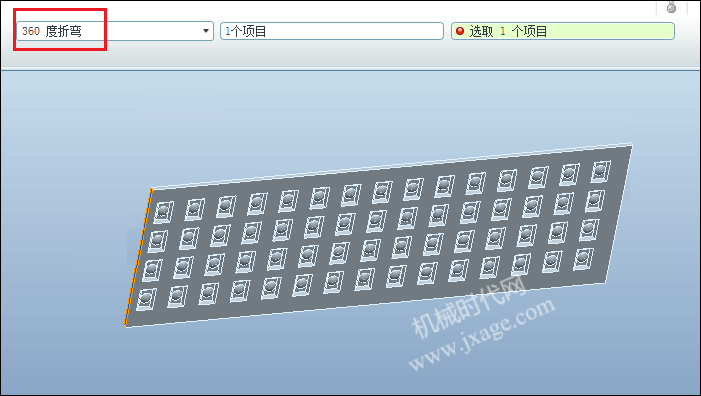Pick the dimple at the plate's upper-left corner
This screenshot has height=396, width=701.
click(163, 211)
